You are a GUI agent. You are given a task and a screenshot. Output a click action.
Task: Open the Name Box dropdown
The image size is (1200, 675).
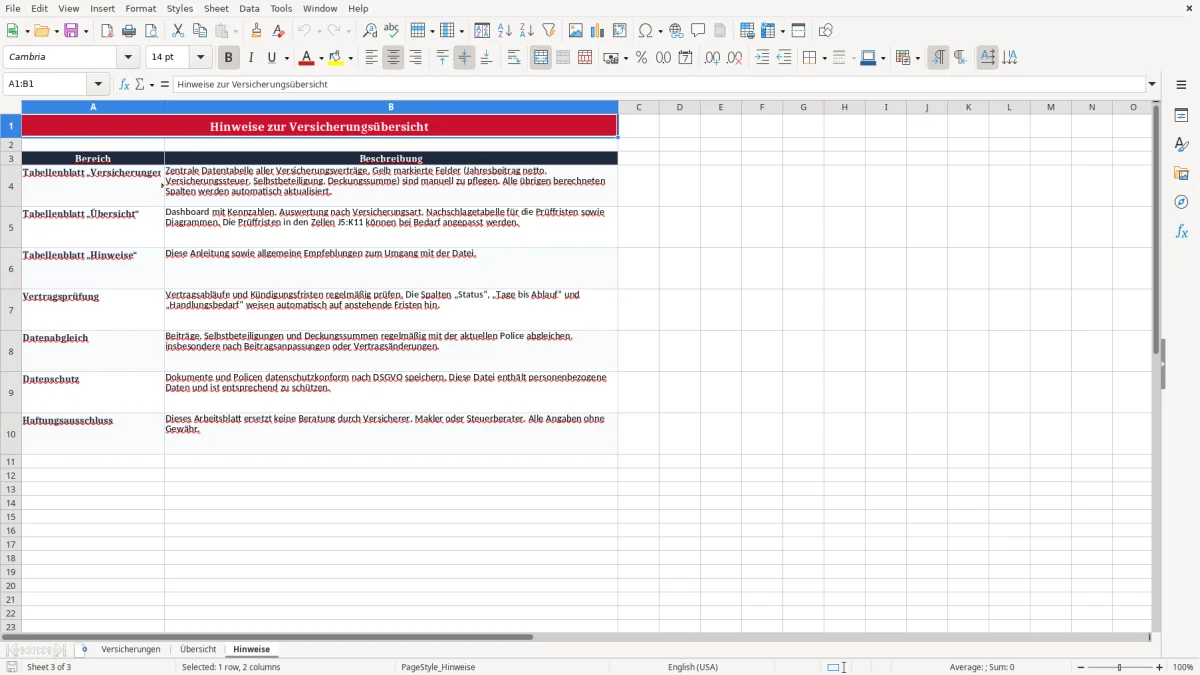tap(98, 84)
